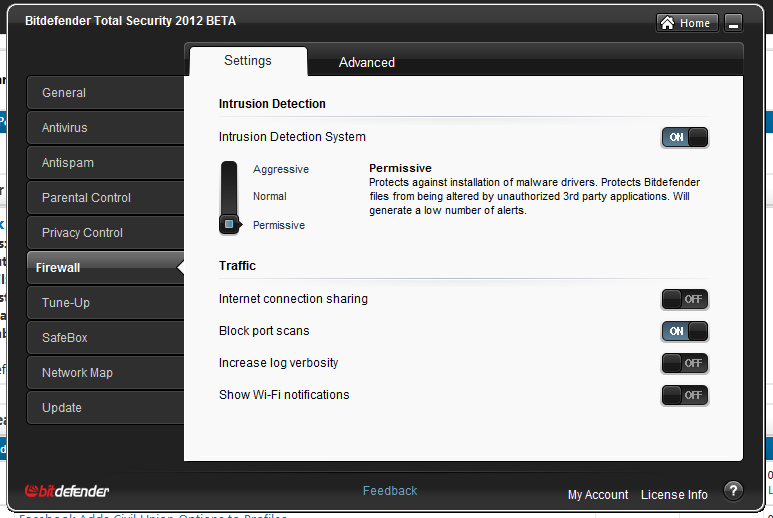This screenshot has width=773, height=518.
Task: Click the Home button in title bar
Action: [686, 23]
